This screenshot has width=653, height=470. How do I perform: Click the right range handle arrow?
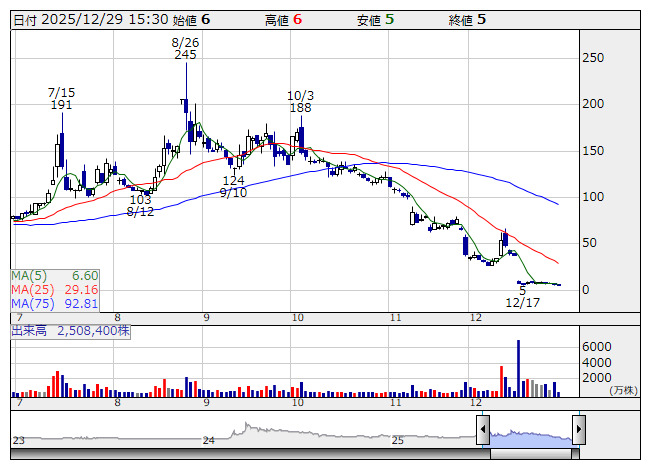click(x=578, y=431)
